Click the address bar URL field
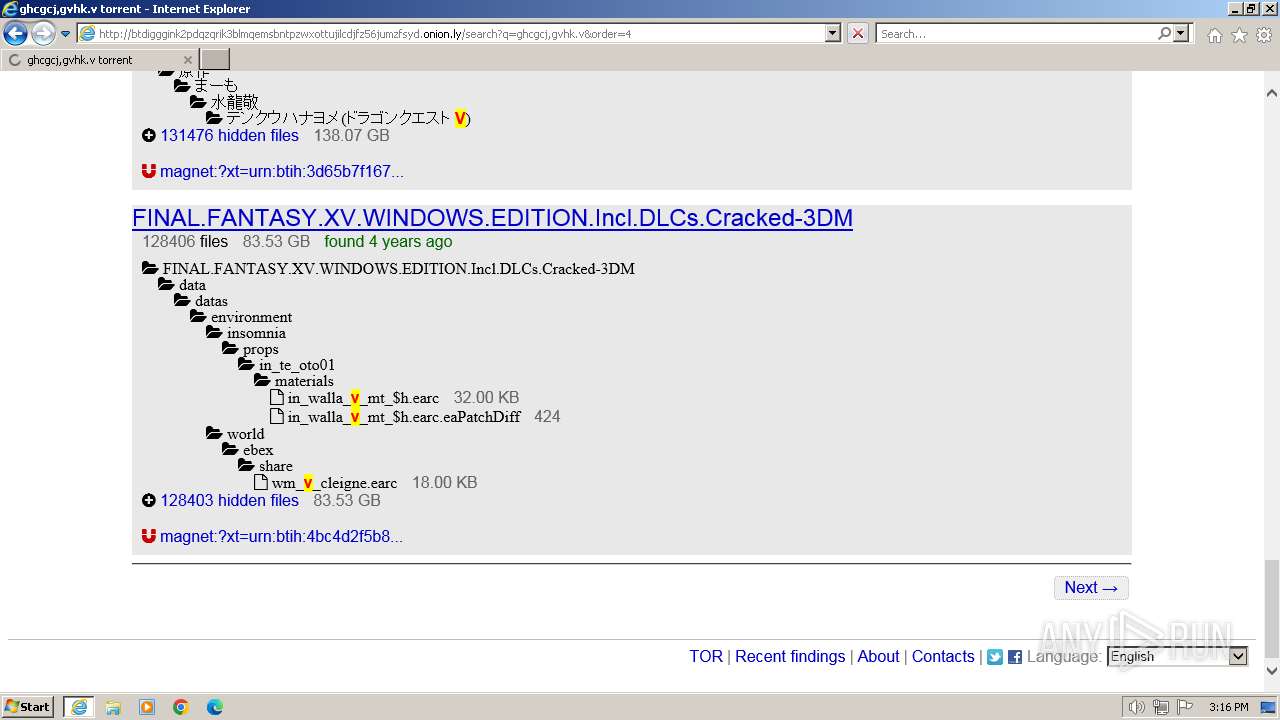Image resolution: width=1280 pixels, height=720 pixels. (x=451, y=33)
